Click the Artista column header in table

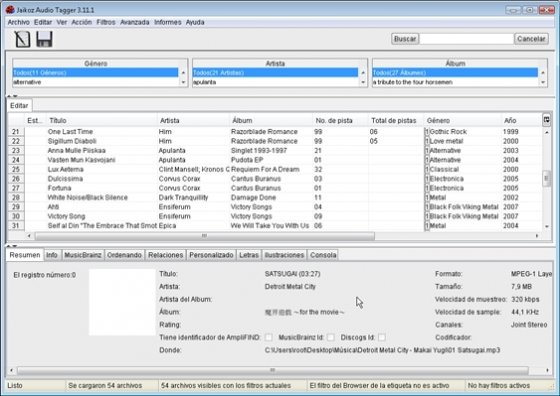pos(194,120)
